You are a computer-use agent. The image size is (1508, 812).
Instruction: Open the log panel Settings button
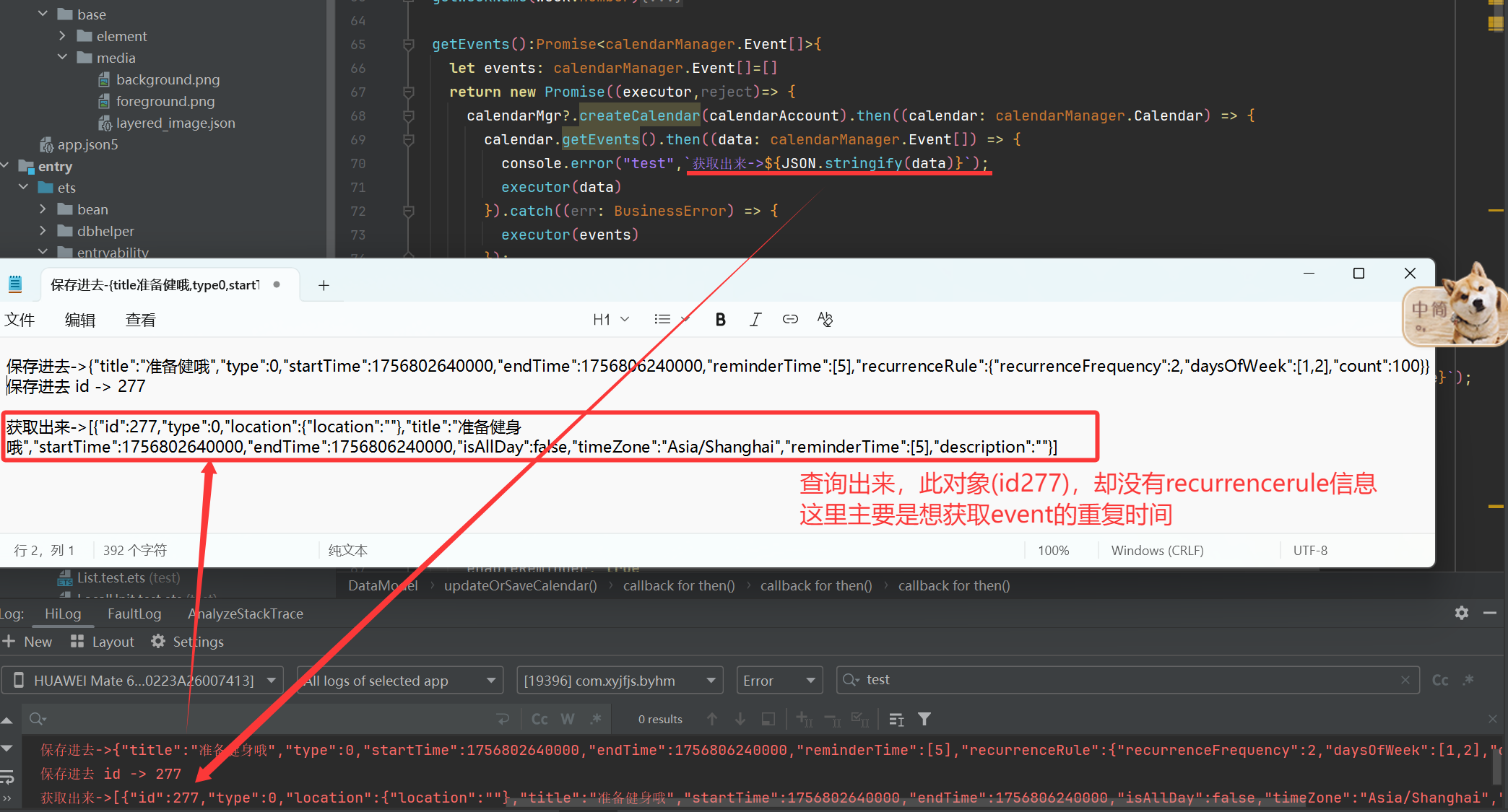click(188, 642)
